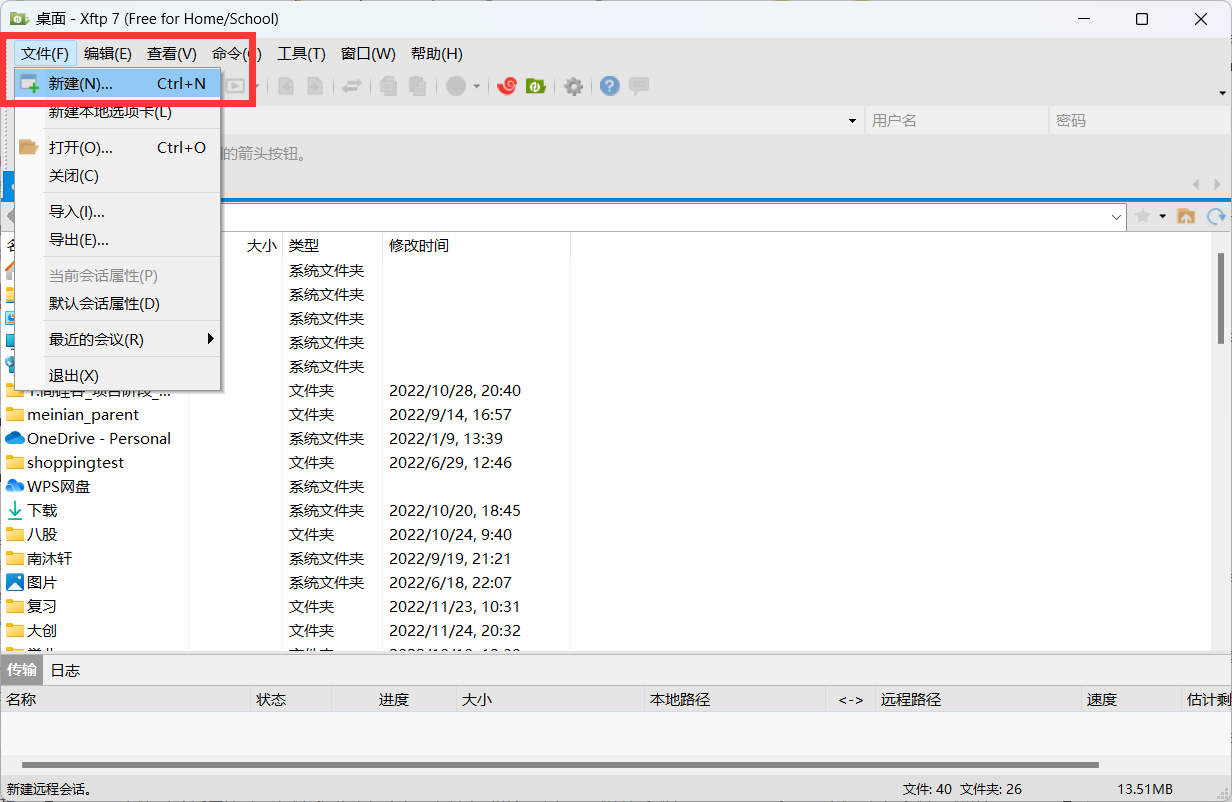The image size is (1232, 802).
Task: Click the 图片 pictures icon
Action: click(x=14, y=582)
